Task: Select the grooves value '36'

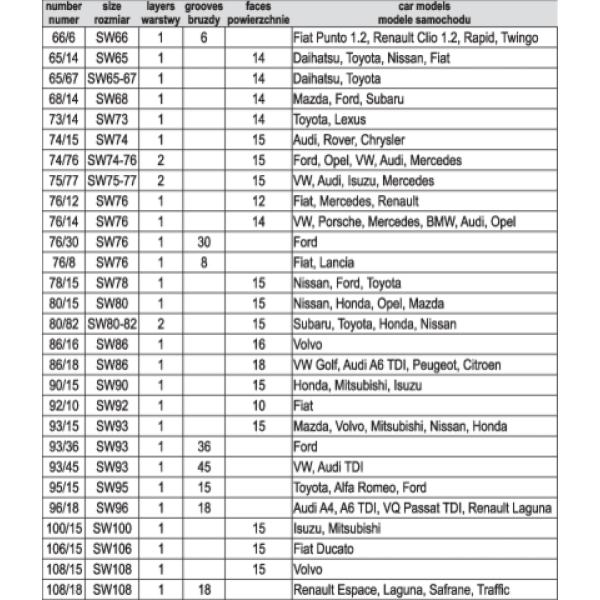Action: [x=204, y=447]
